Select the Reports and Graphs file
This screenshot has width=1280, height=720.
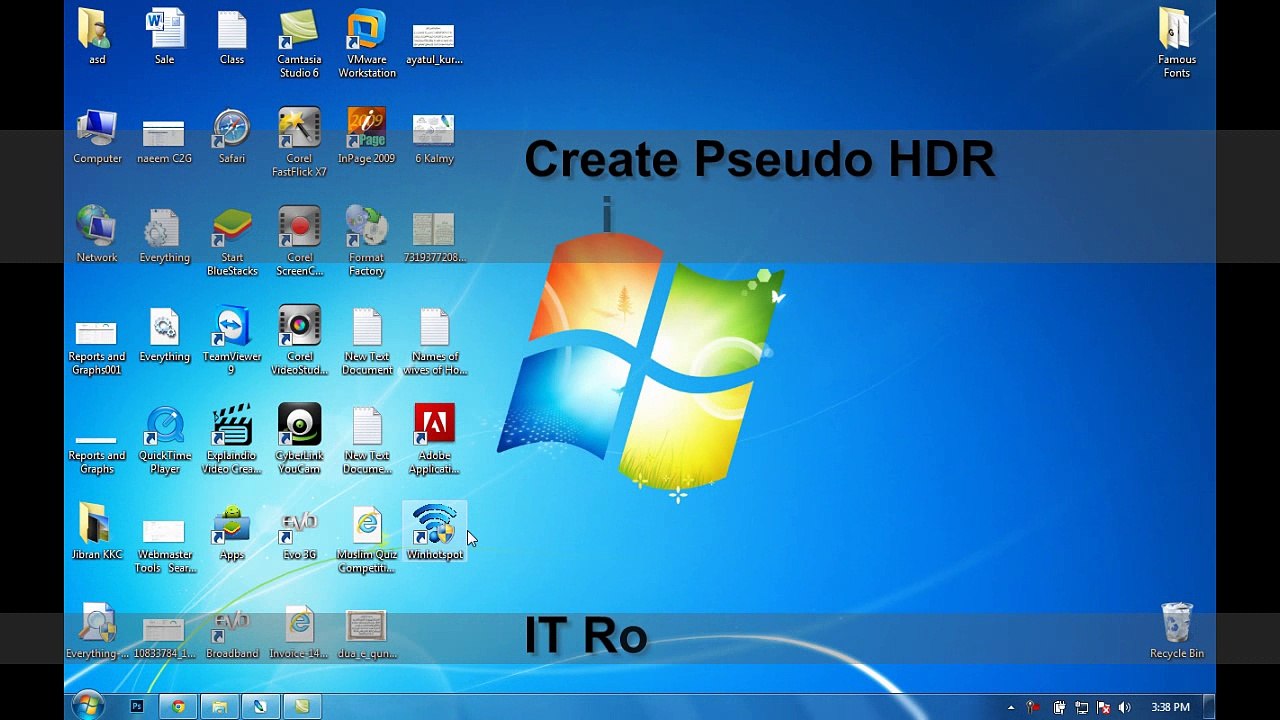(97, 455)
